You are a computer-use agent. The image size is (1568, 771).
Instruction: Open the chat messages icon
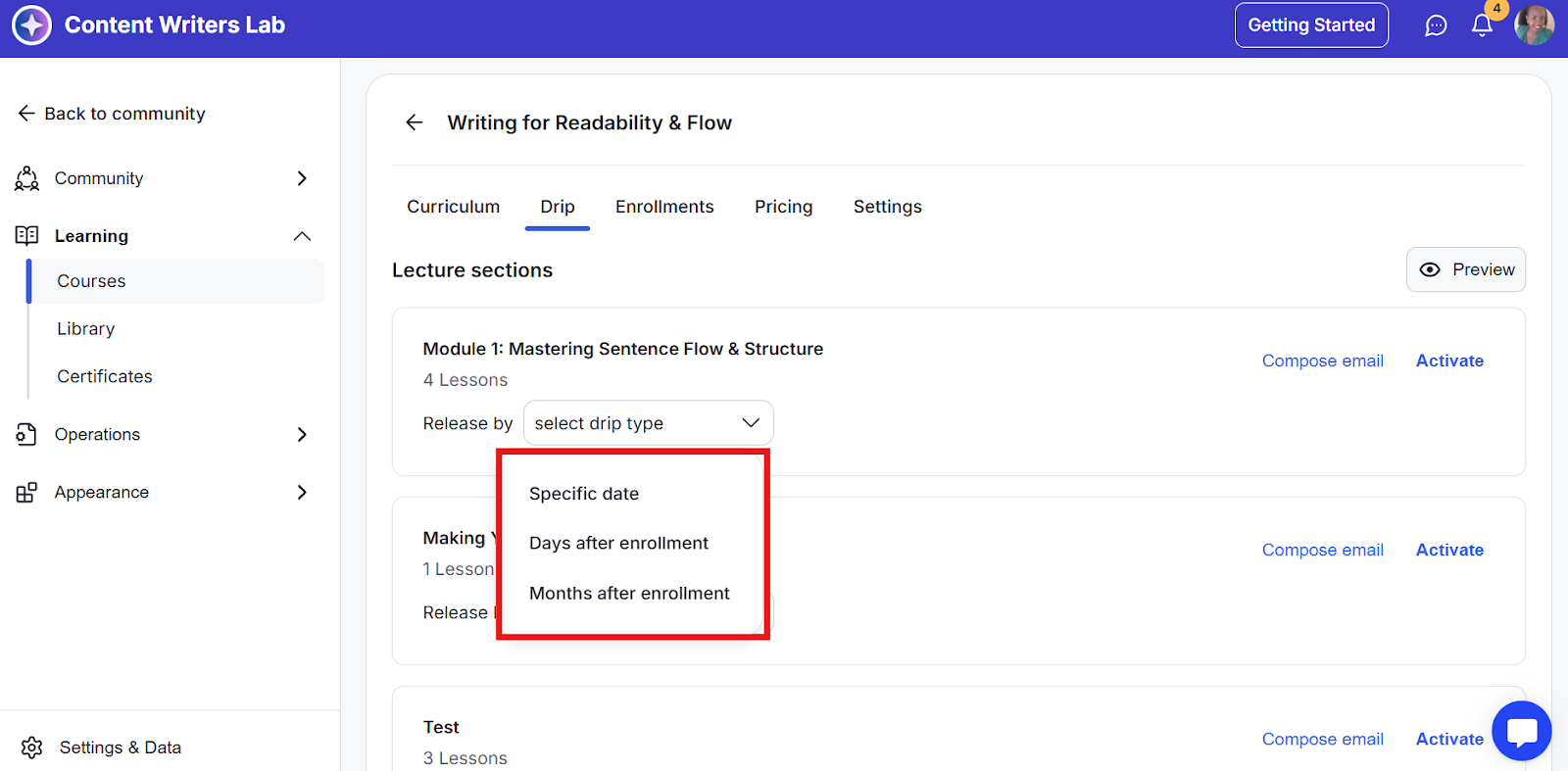(1436, 25)
